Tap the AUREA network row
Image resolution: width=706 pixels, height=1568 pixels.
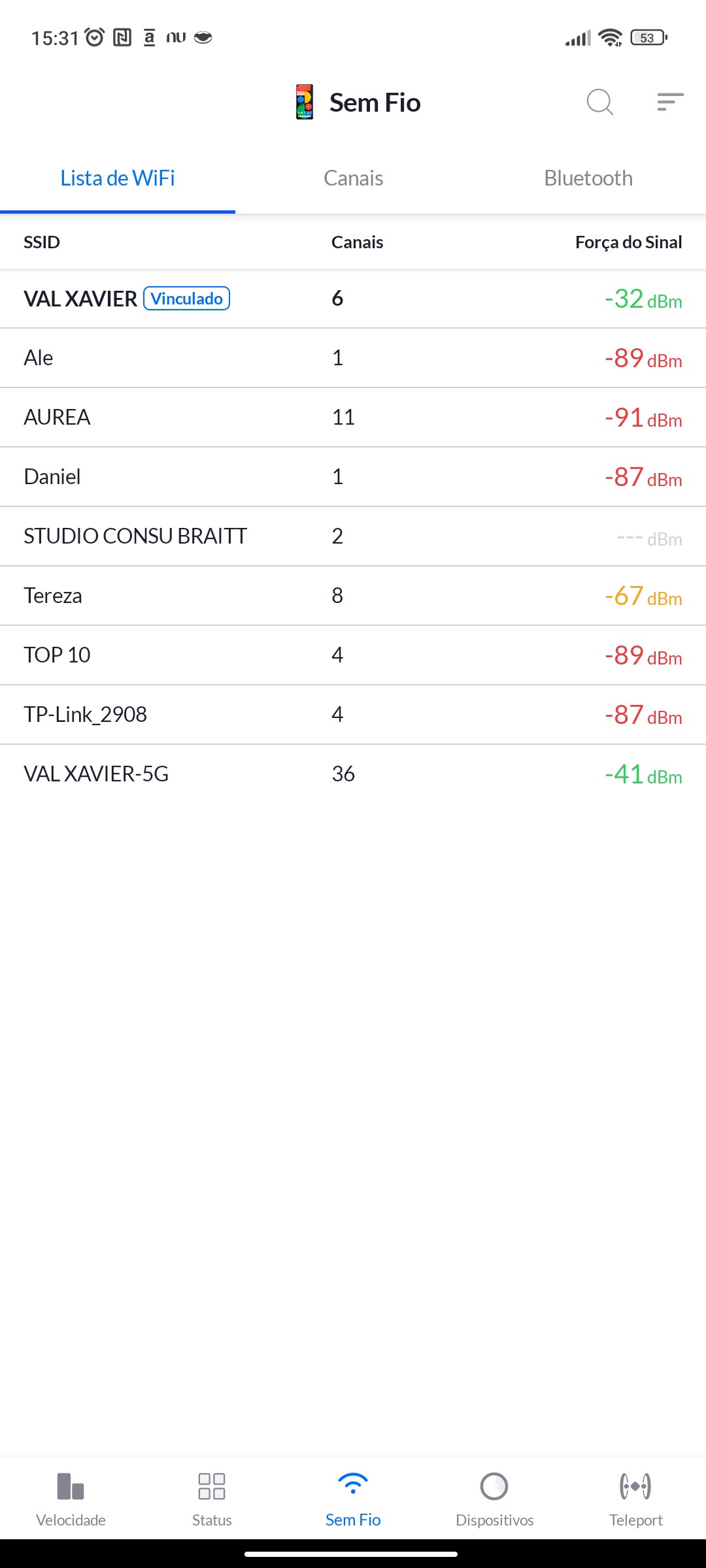[x=353, y=417]
